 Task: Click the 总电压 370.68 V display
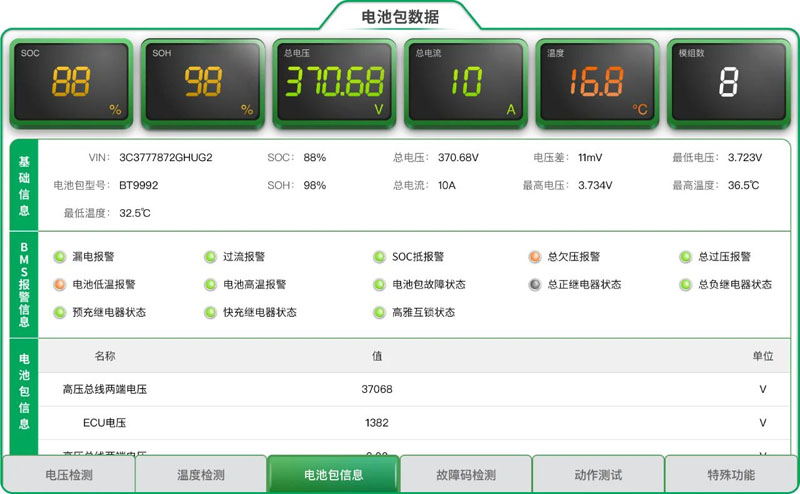pyautogui.click(x=335, y=83)
